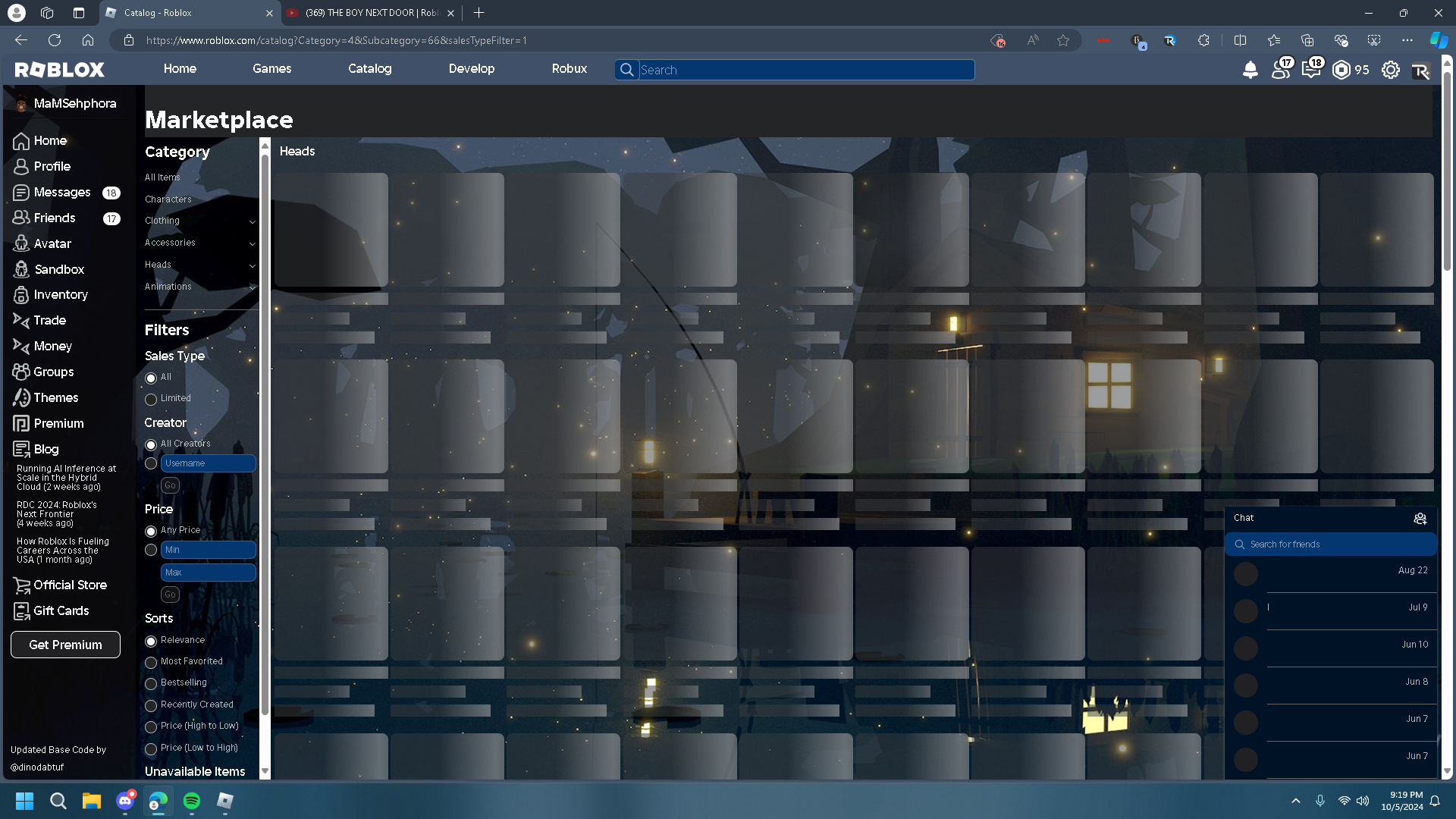Open the notifications bell icon
Viewport: 1456px width, 819px height.
(x=1250, y=70)
